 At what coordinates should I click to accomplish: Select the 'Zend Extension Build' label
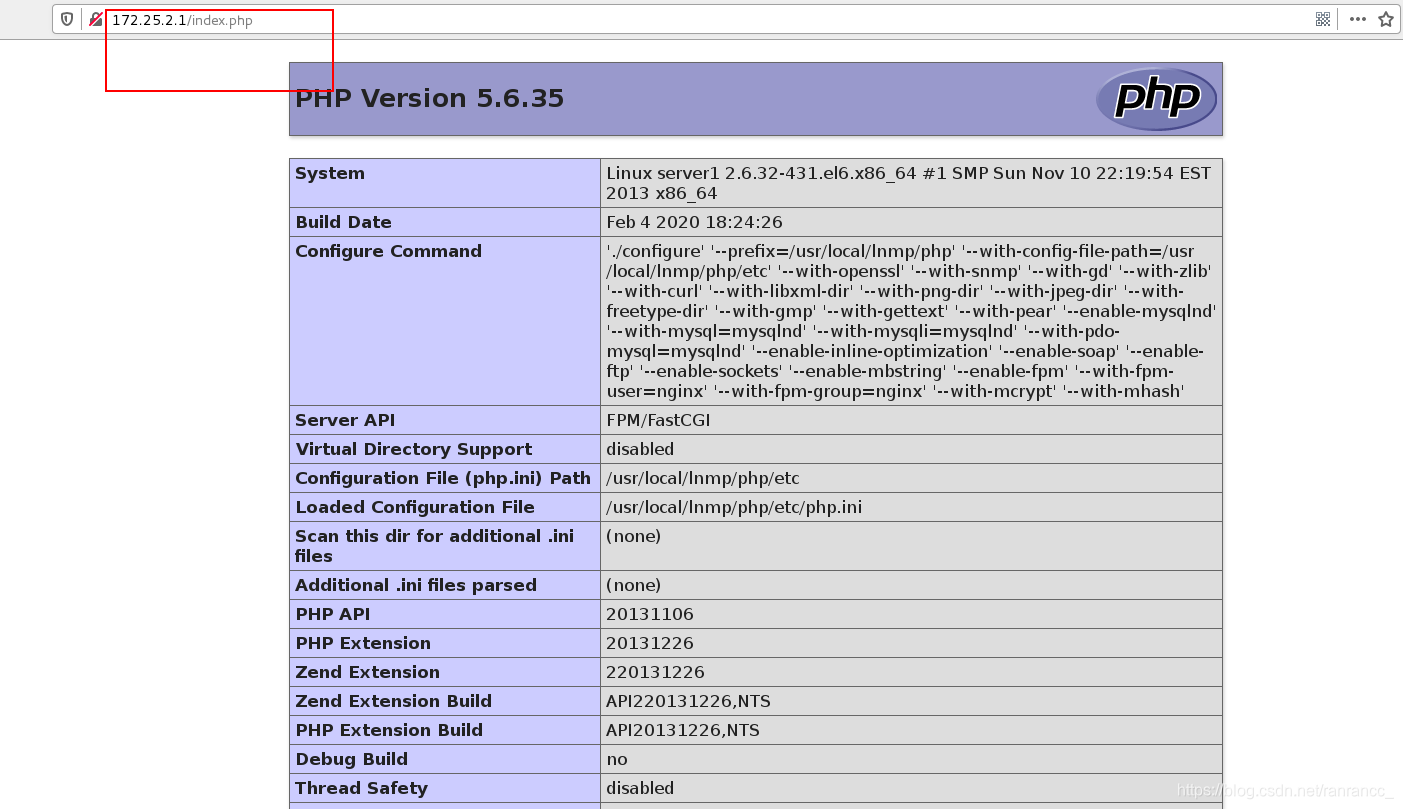pyautogui.click(x=393, y=701)
